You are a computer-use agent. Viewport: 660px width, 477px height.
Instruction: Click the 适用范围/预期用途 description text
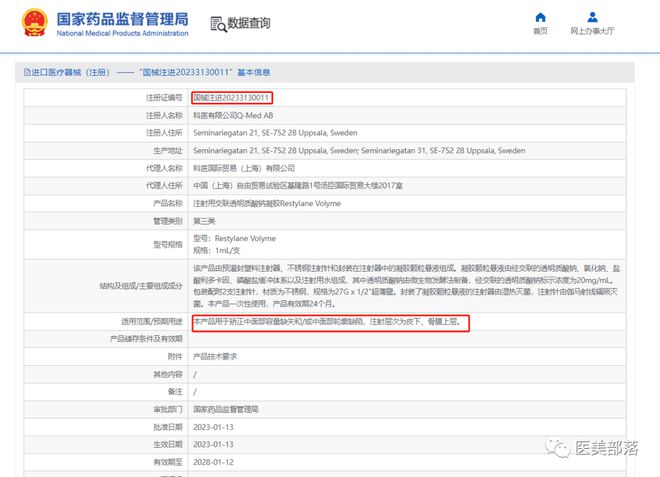coord(327,322)
